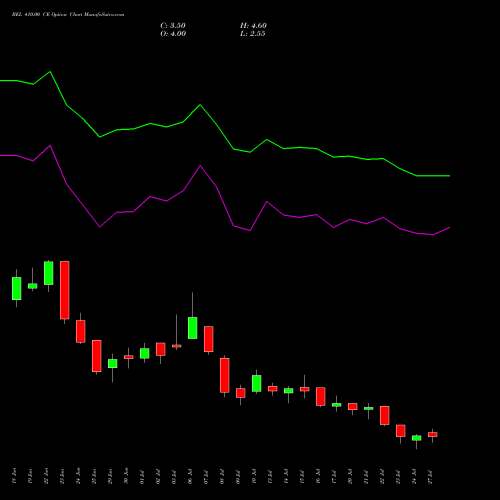500x500 pixels.
Task: Select the green candle for 18 Jun
Action: click(17, 288)
